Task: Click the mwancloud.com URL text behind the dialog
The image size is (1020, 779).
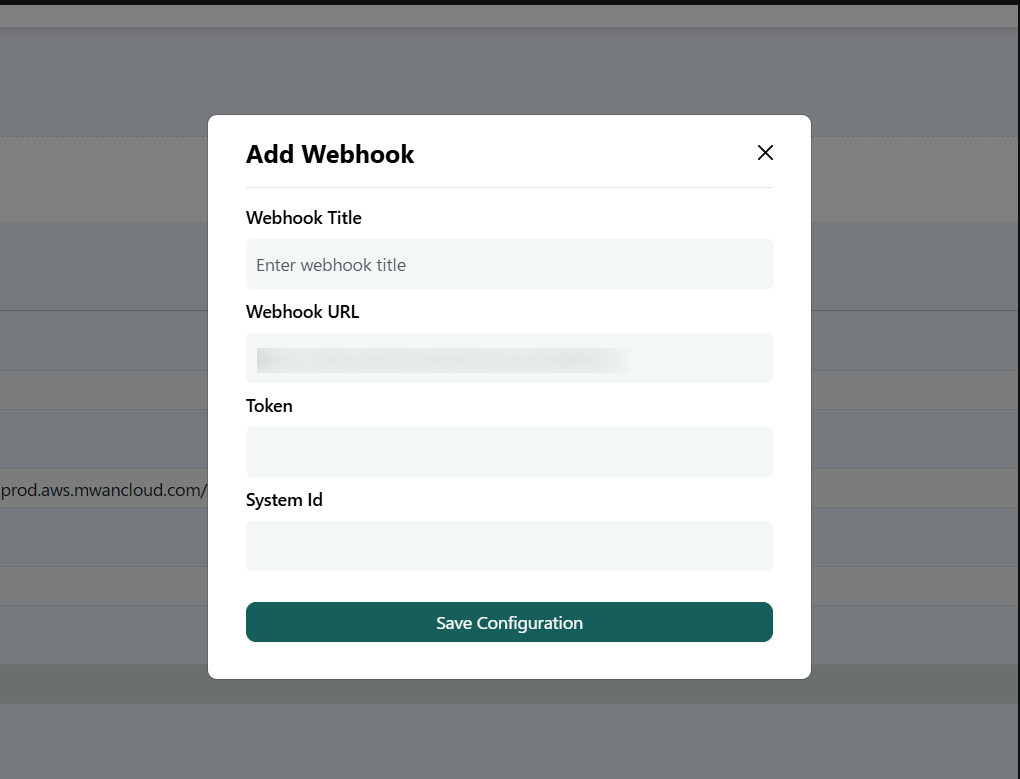Action: click(104, 490)
